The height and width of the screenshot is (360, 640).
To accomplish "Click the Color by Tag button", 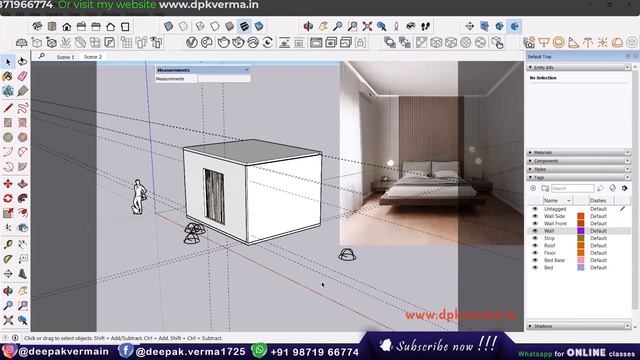I will point(612,188).
